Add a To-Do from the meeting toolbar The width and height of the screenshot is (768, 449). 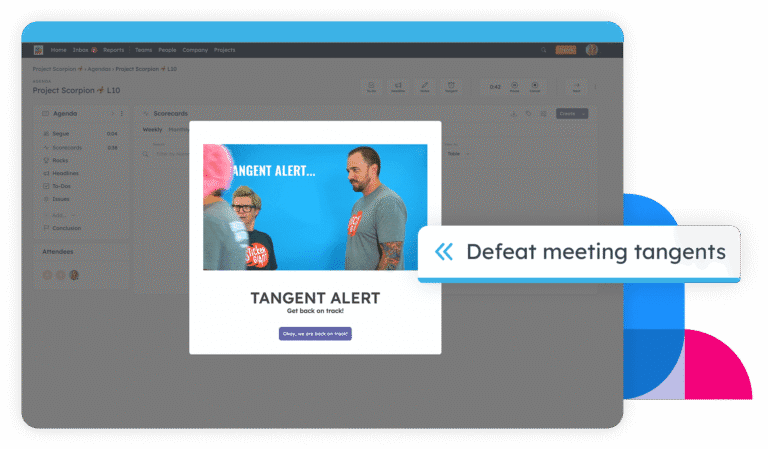(x=371, y=87)
